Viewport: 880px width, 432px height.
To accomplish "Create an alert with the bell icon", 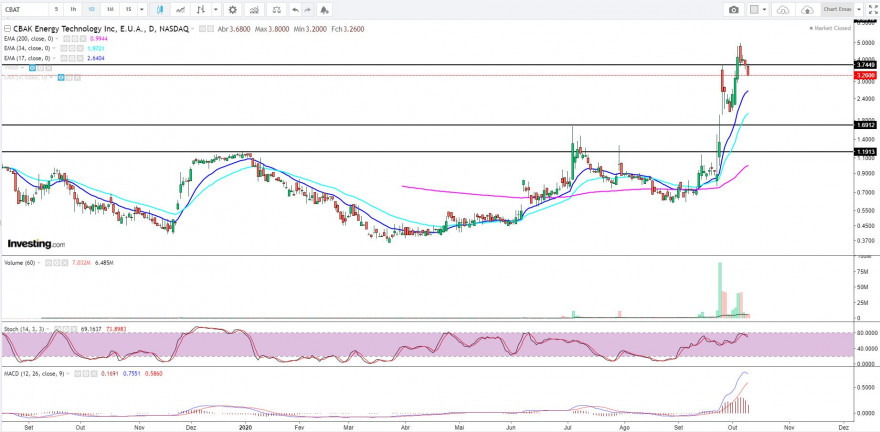I will click(324, 10).
